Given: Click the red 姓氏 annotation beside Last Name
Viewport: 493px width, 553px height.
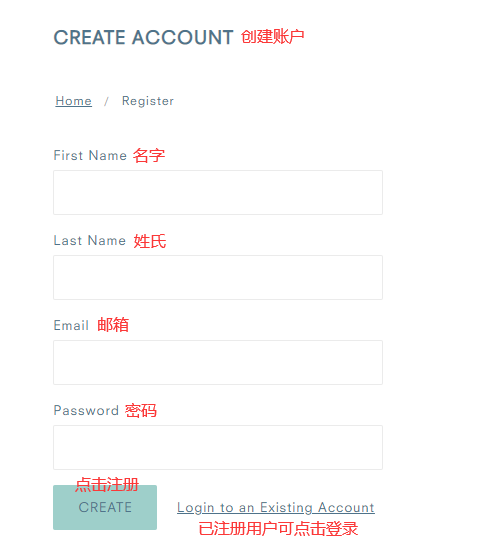Looking at the screenshot, I should pyautogui.click(x=150, y=241).
